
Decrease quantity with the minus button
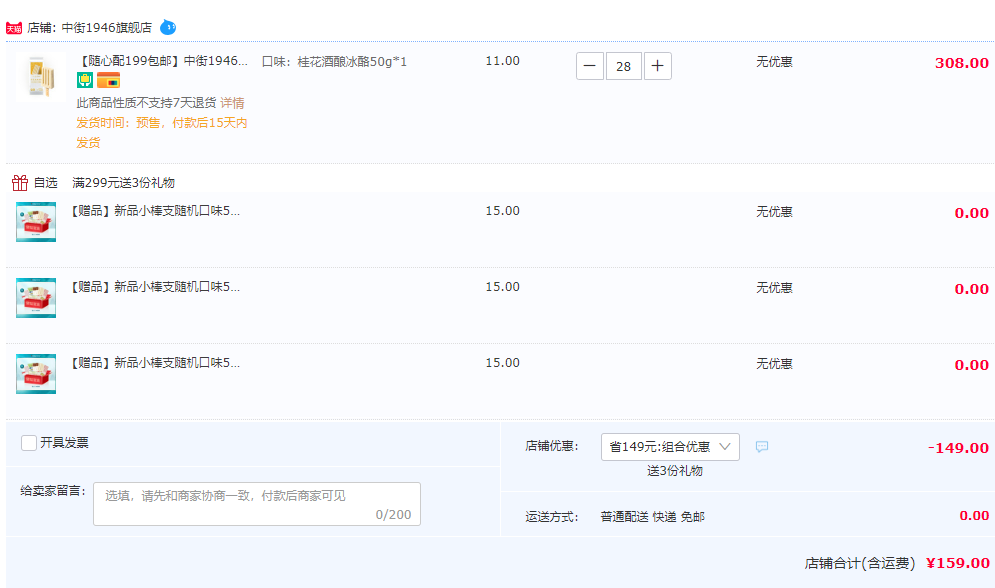click(x=590, y=66)
